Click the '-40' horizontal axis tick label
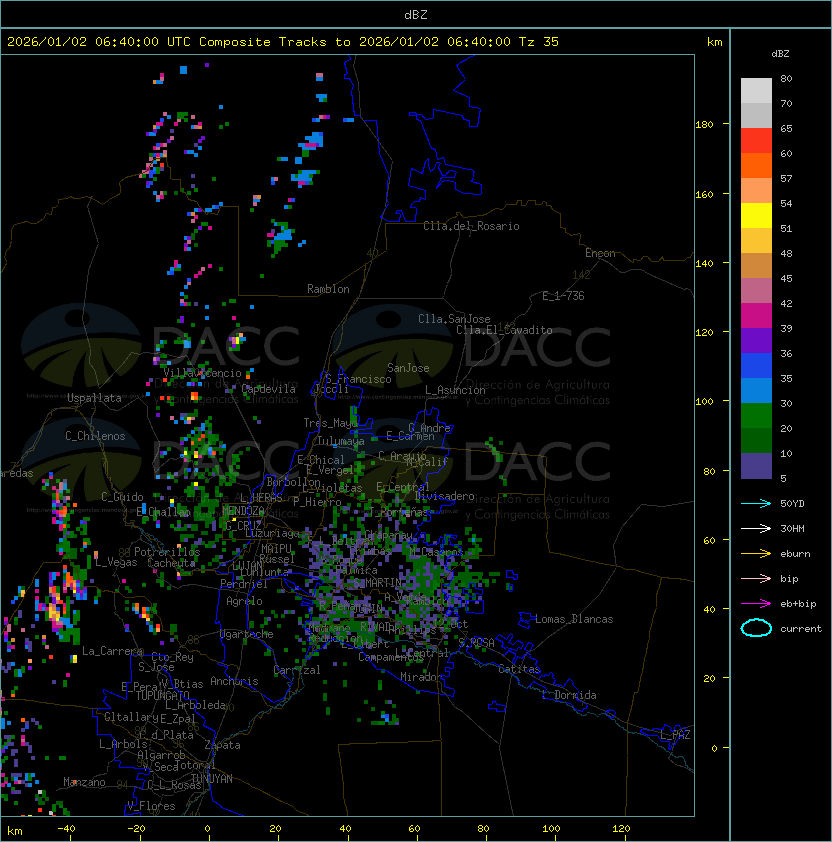 tap(67, 829)
